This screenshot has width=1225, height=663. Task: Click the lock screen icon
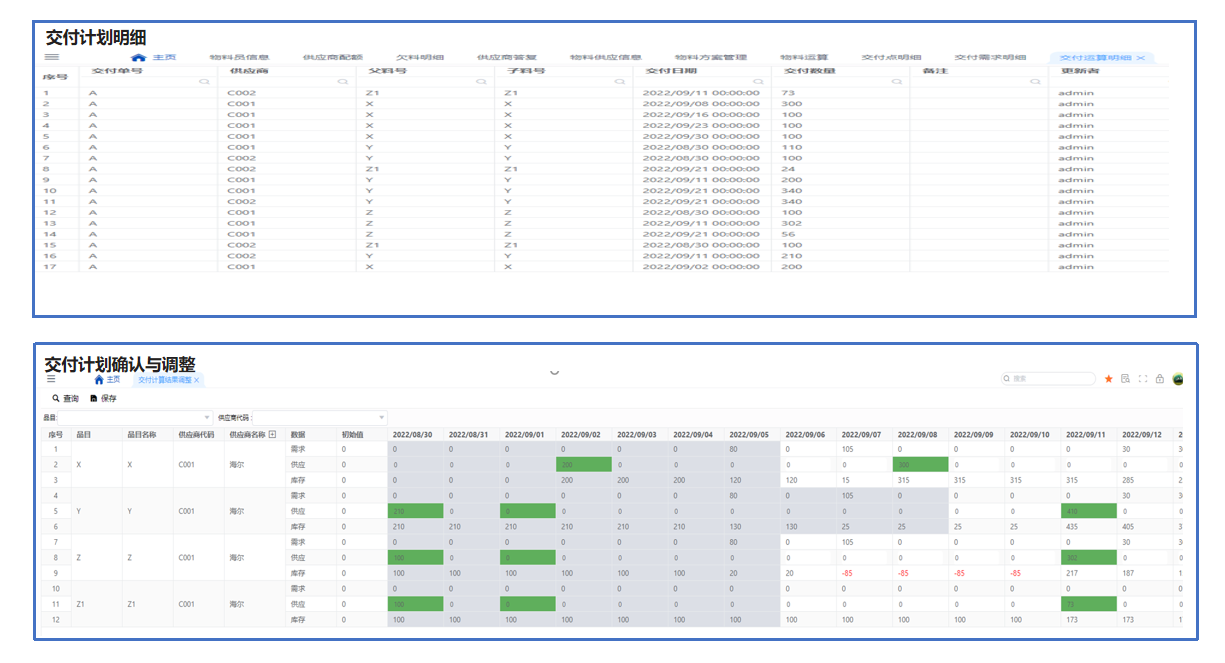pos(1160,379)
